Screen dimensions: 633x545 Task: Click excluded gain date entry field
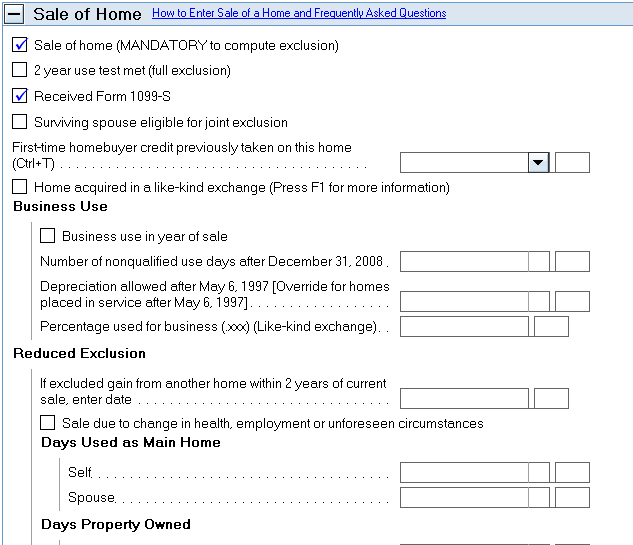tap(464, 398)
